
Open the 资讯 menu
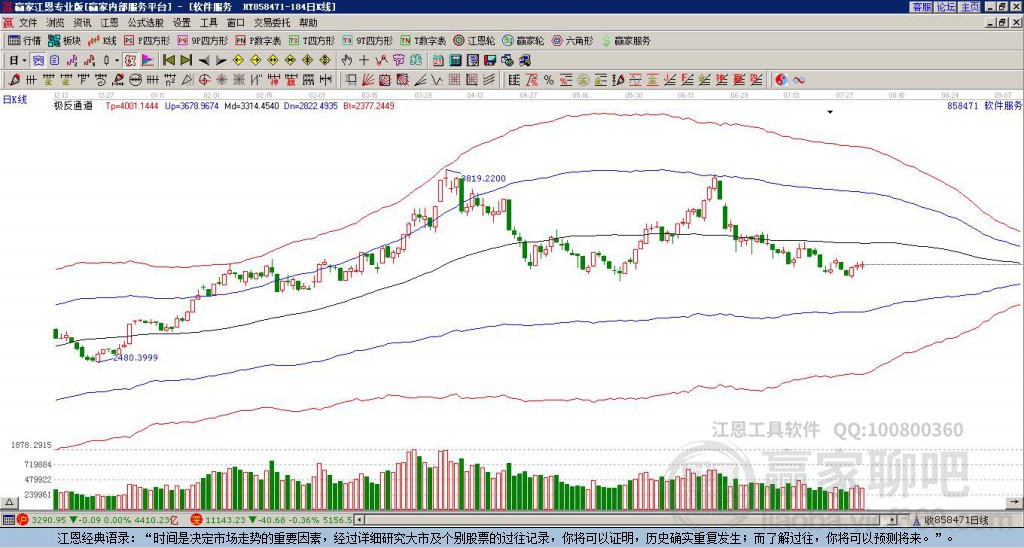pos(82,23)
